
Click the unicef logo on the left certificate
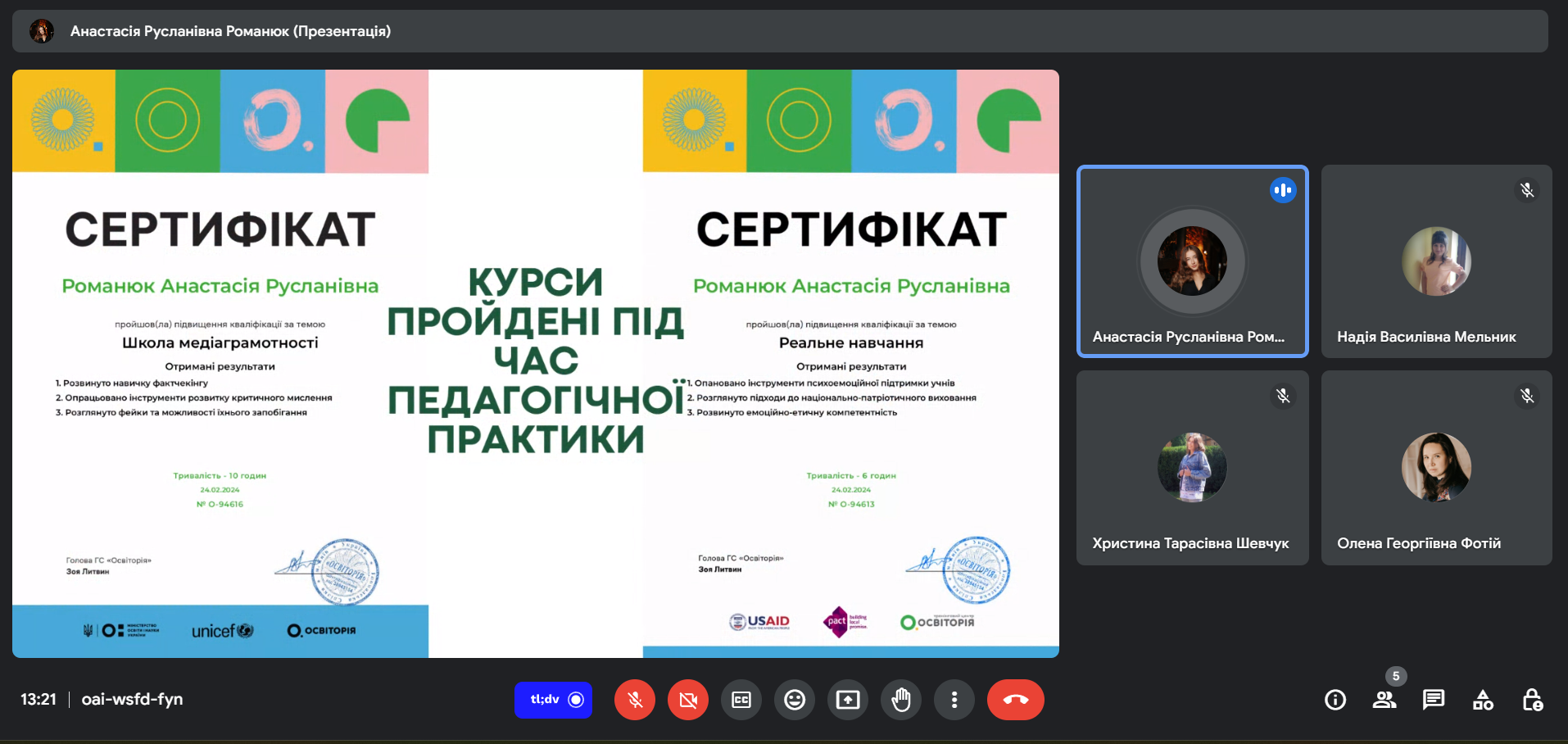click(222, 631)
